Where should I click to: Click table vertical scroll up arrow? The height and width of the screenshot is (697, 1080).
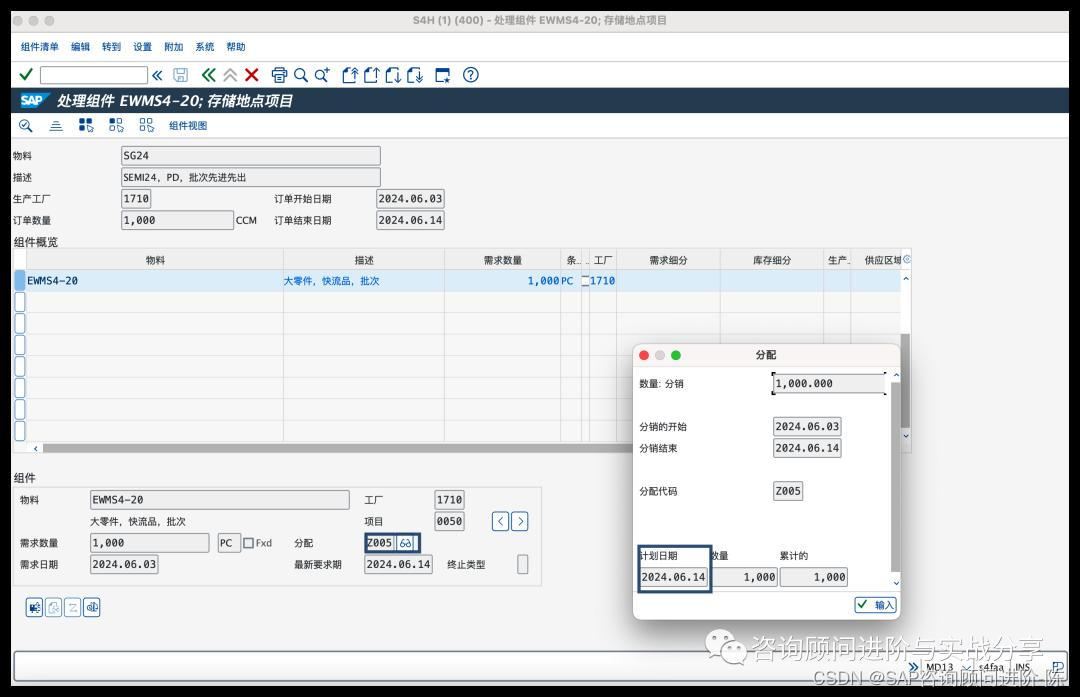[906, 279]
